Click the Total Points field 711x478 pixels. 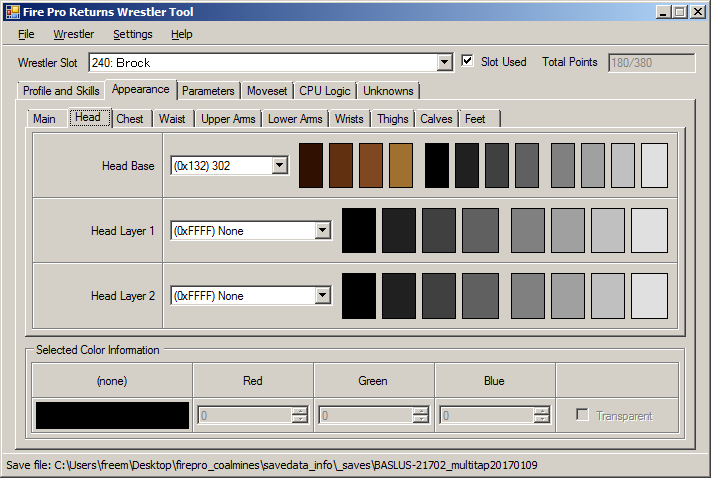click(x=651, y=62)
